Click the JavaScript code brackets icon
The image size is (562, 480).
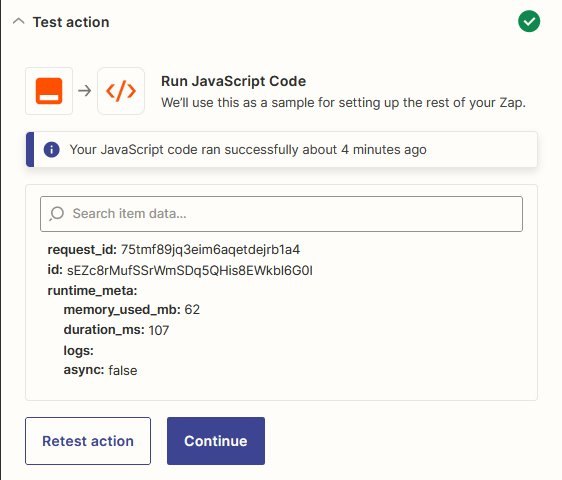[x=121, y=91]
